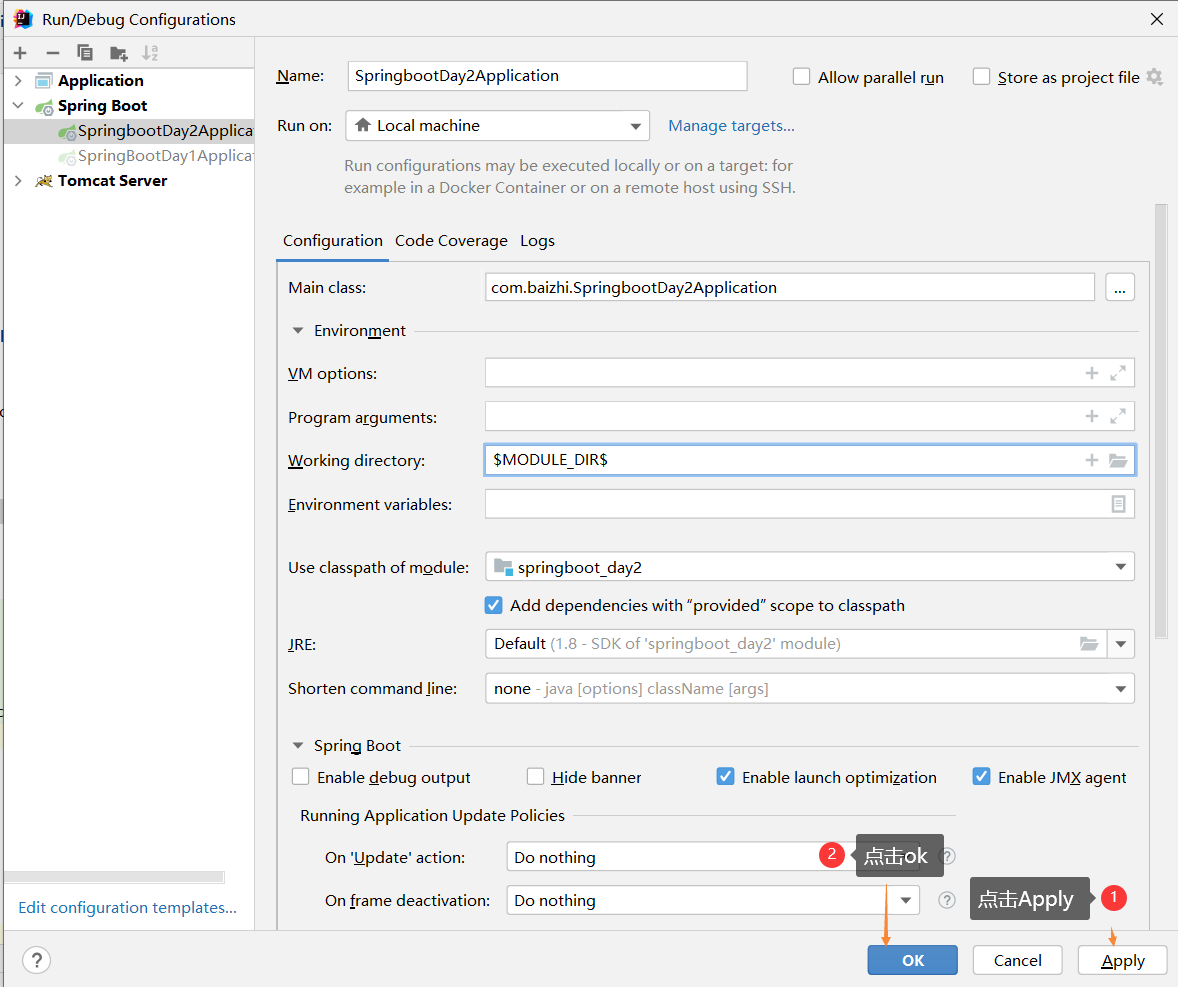The width and height of the screenshot is (1178, 987).
Task: Switch to the Logs tab
Action: pos(537,240)
